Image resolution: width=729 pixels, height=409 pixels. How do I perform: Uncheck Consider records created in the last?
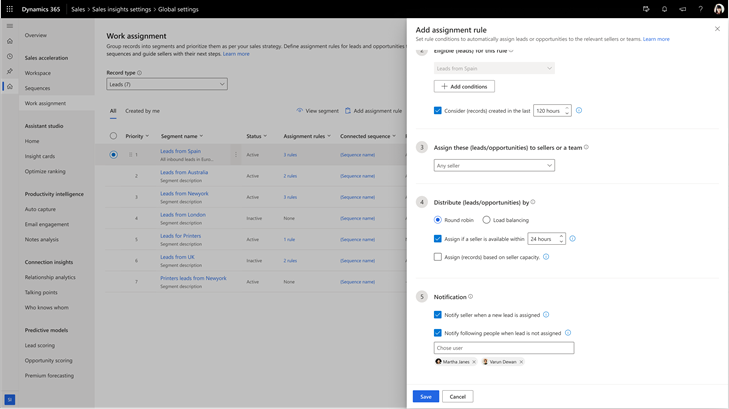pos(437,111)
